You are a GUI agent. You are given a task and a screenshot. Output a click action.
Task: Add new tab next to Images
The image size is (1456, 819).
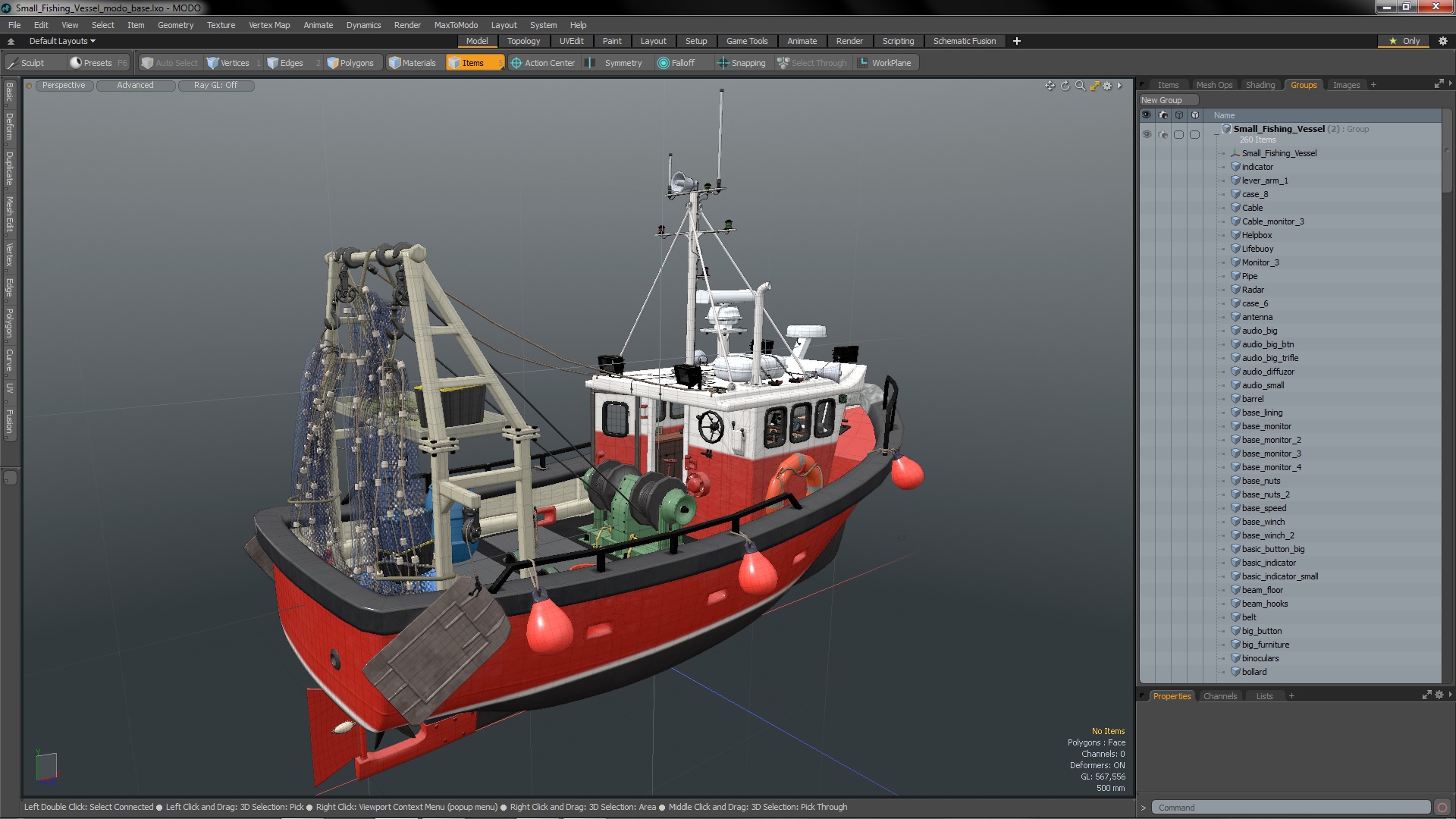(x=1373, y=85)
